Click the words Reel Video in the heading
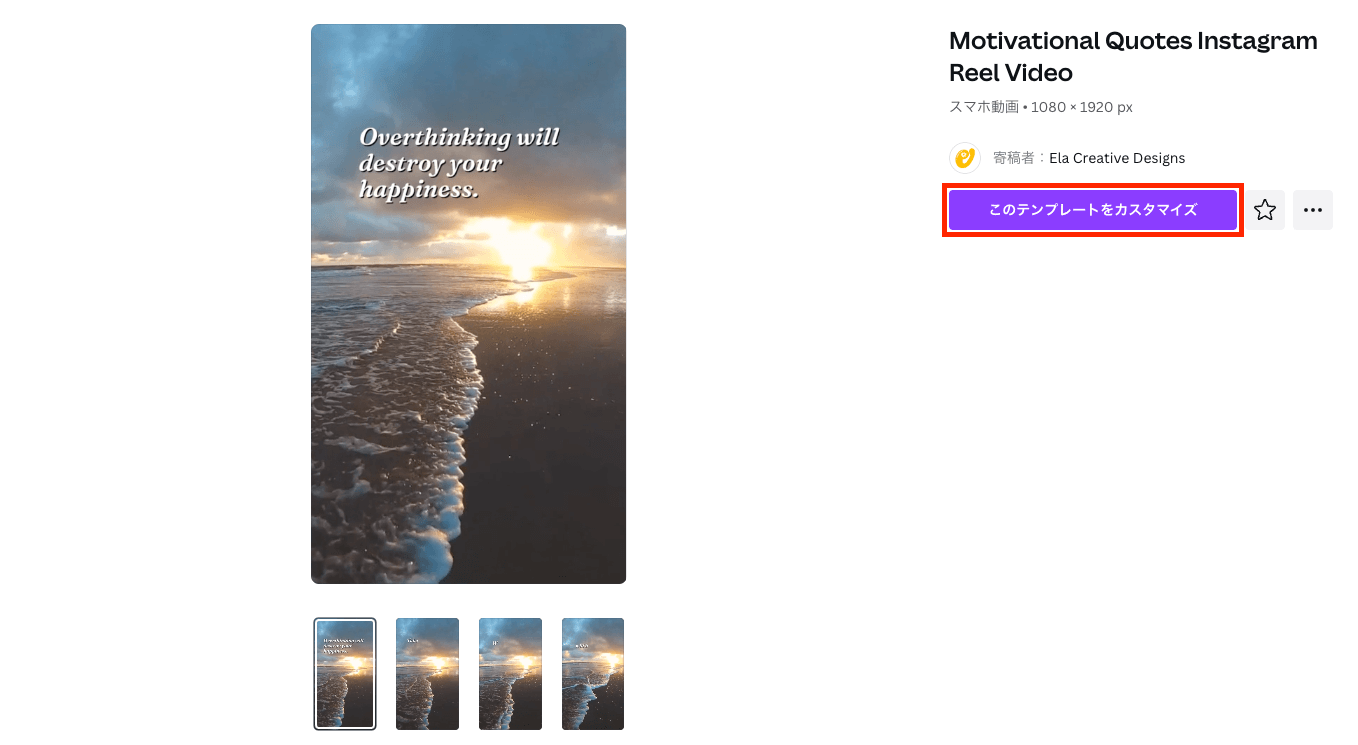Image resolution: width=1358 pixels, height=745 pixels. point(1011,73)
